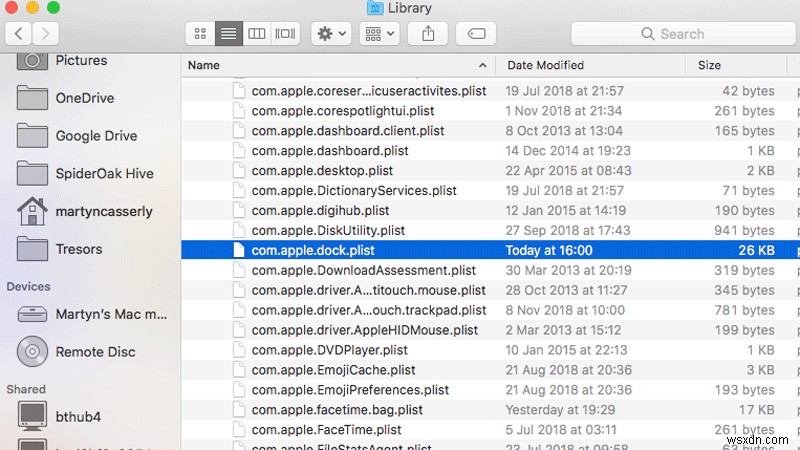Click the bthub4 computer icon
The height and width of the screenshot is (450, 800).
[32, 416]
